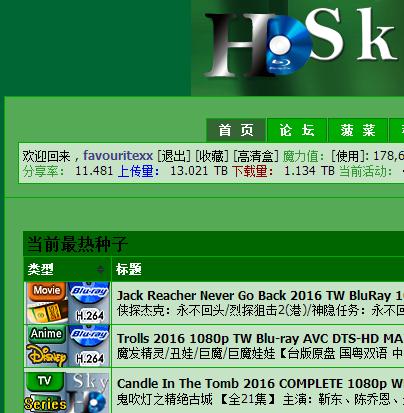Click the 魔力值 label
The width and height of the screenshot is (404, 413).
tap(303, 156)
